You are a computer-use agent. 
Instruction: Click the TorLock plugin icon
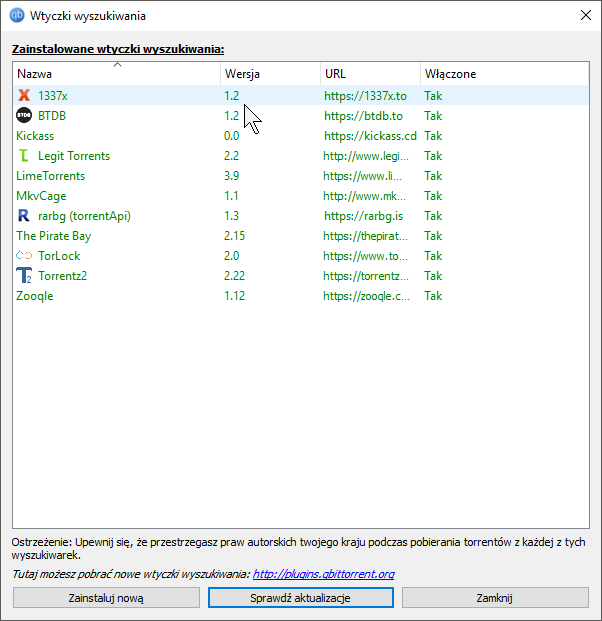pos(24,256)
